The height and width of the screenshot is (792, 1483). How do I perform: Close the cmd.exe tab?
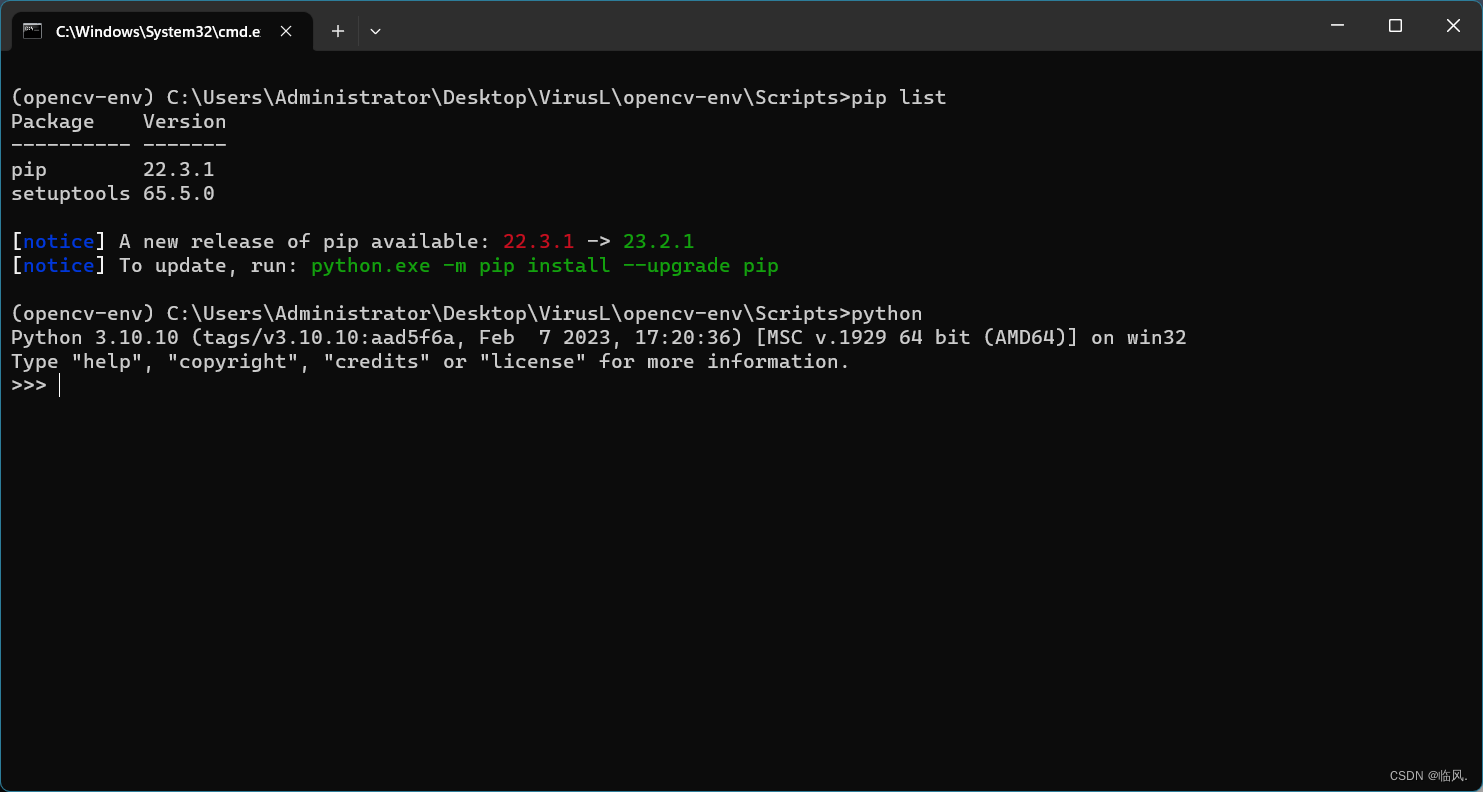[x=286, y=31]
